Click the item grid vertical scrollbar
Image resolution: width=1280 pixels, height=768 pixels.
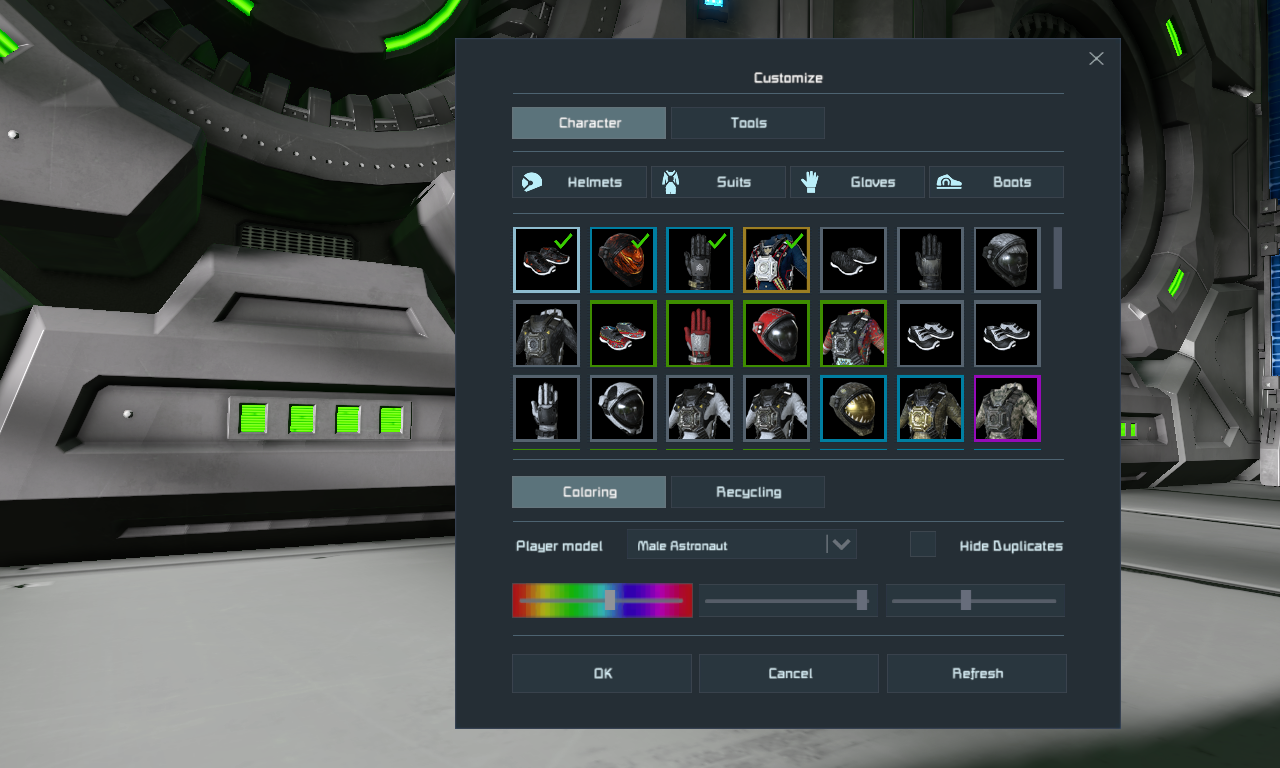point(1057,258)
